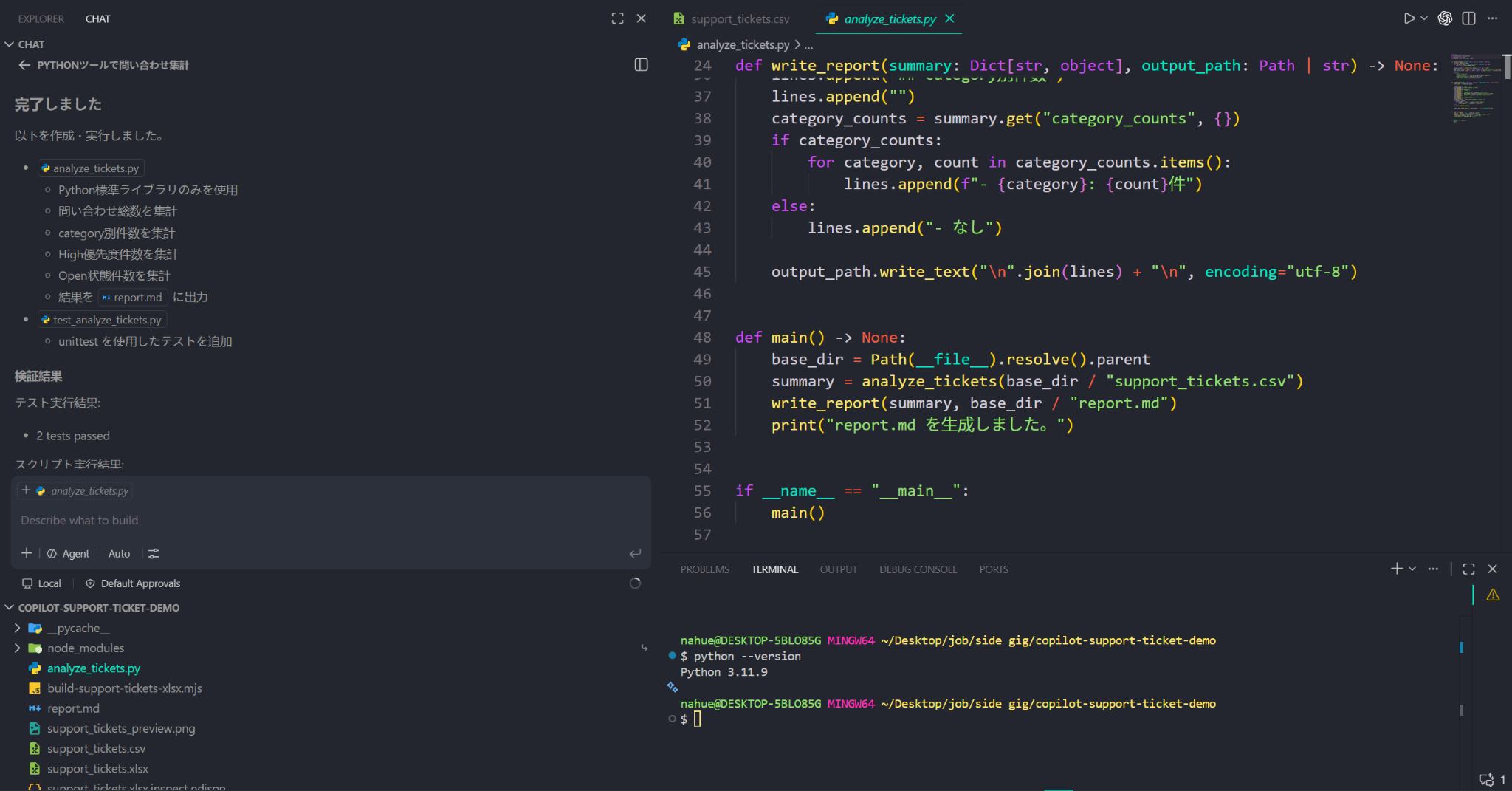Switch to OUTPUT panel tab
Screen dimensions: 1512x791
click(839, 569)
